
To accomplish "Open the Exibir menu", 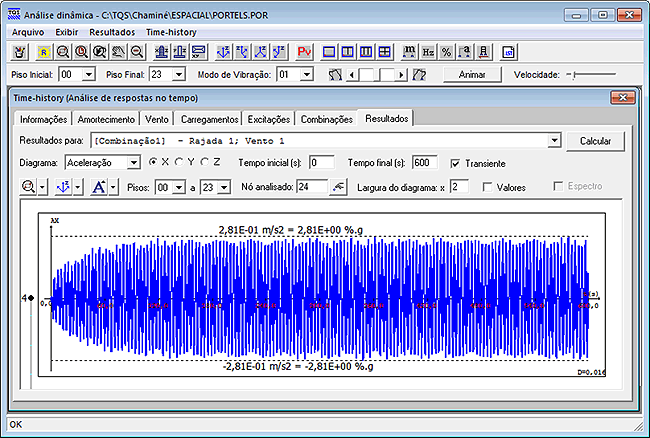I will [x=67, y=32].
